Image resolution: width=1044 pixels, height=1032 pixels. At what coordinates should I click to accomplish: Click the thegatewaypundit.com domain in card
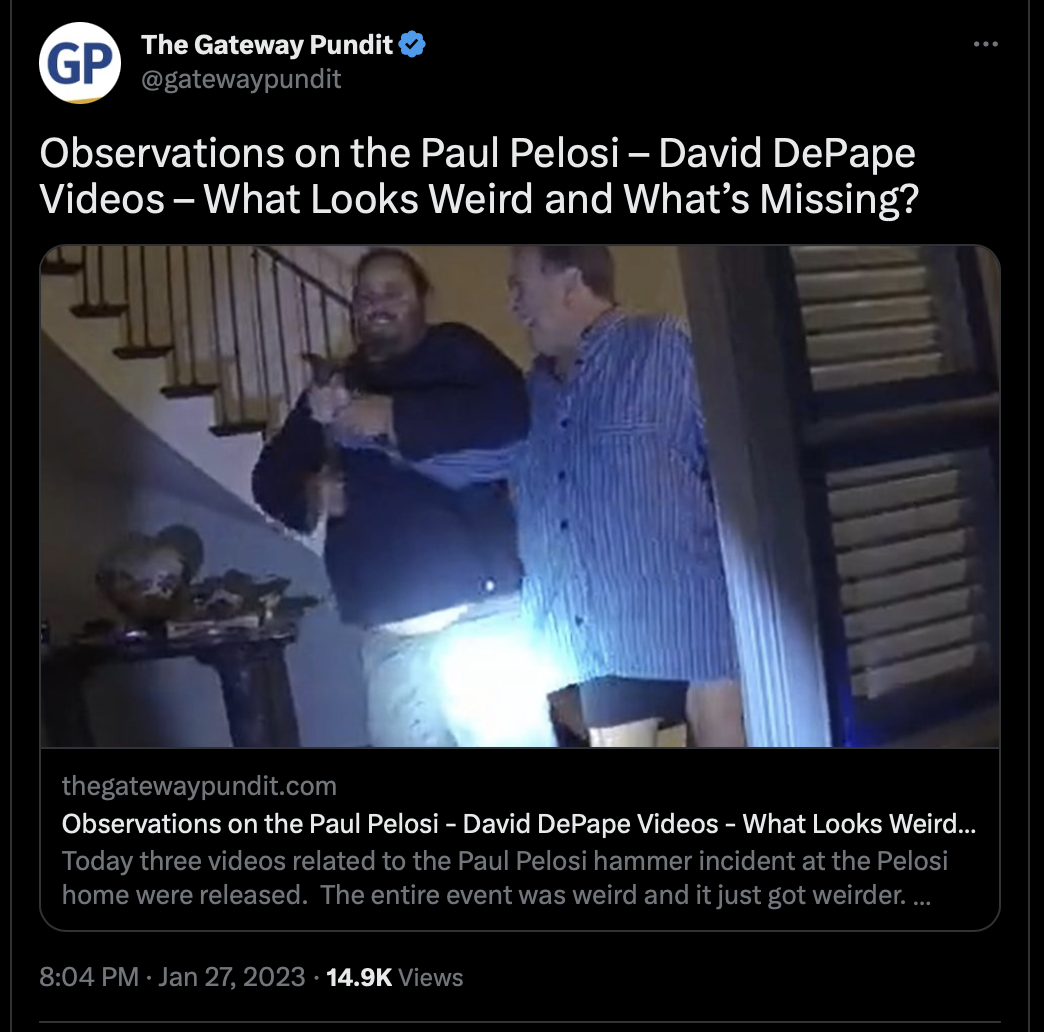click(199, 786)
